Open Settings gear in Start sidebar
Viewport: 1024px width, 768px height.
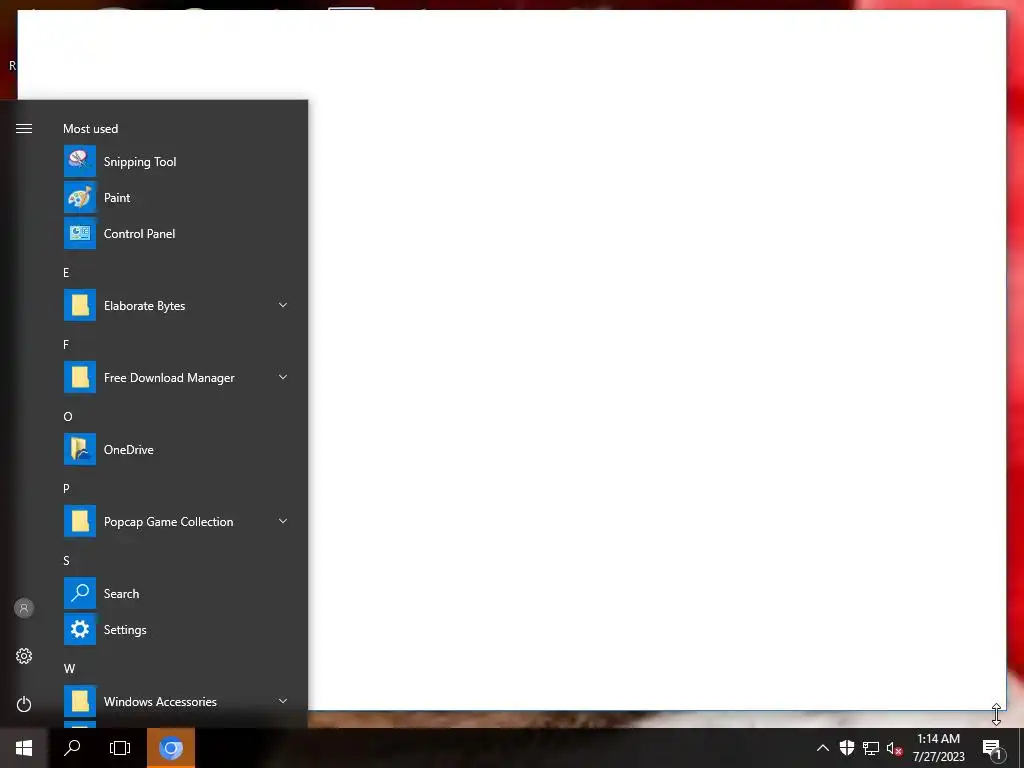pyautogui.click(x=24, y=656)
